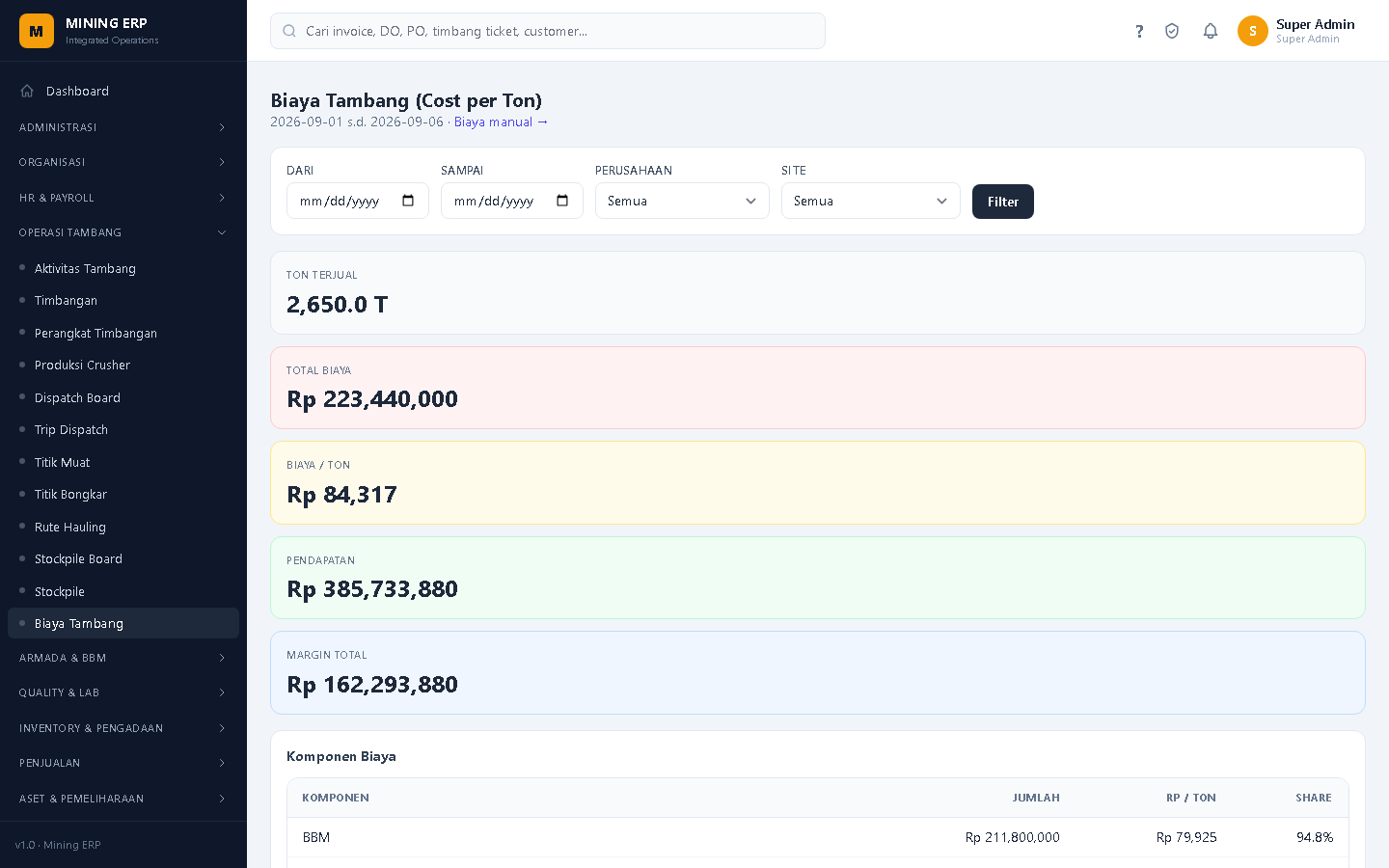
Task: Open the notifications bell
Action: pos(1211,31)
